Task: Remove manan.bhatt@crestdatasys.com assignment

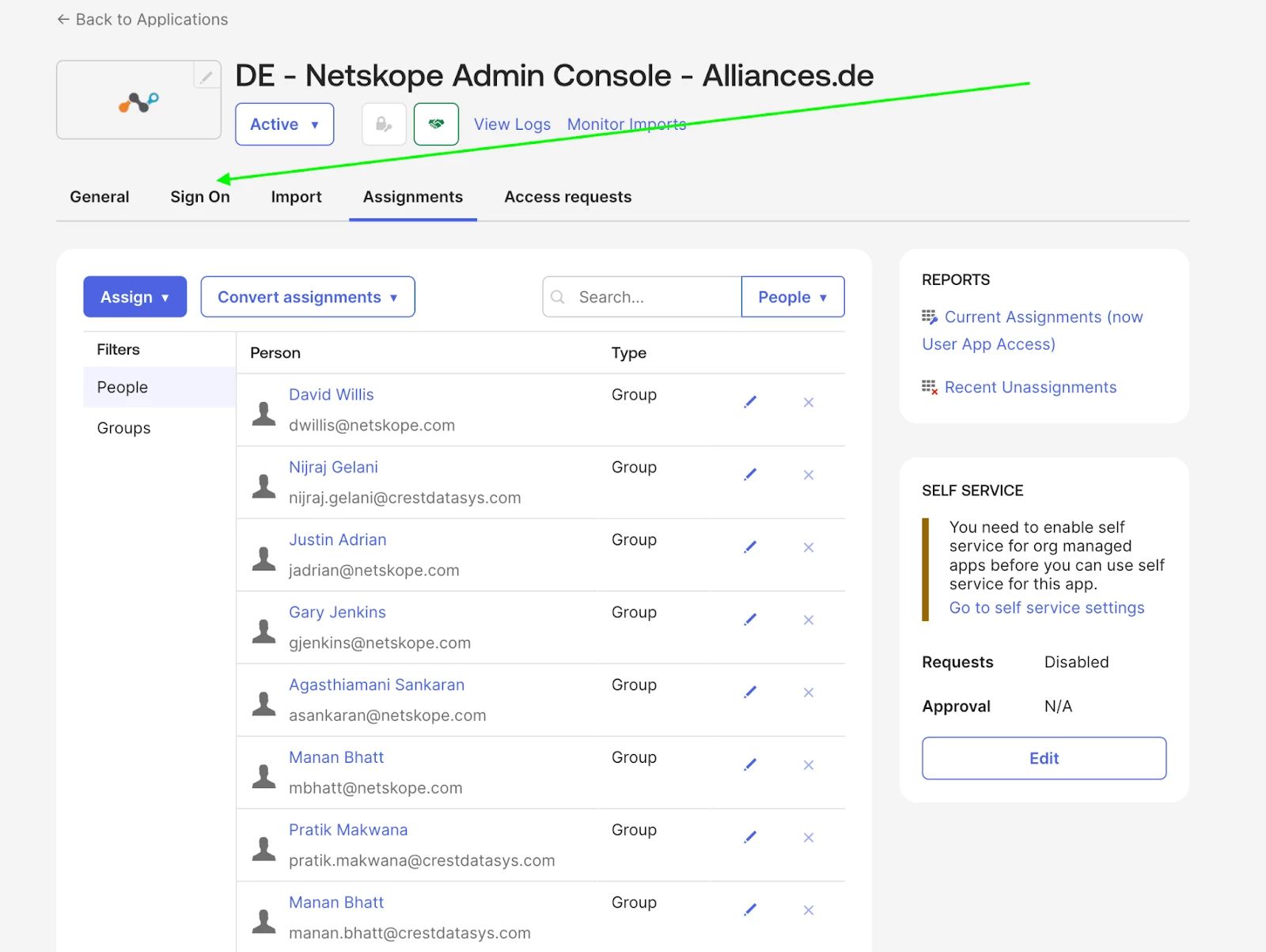Action: click(809, 910)
